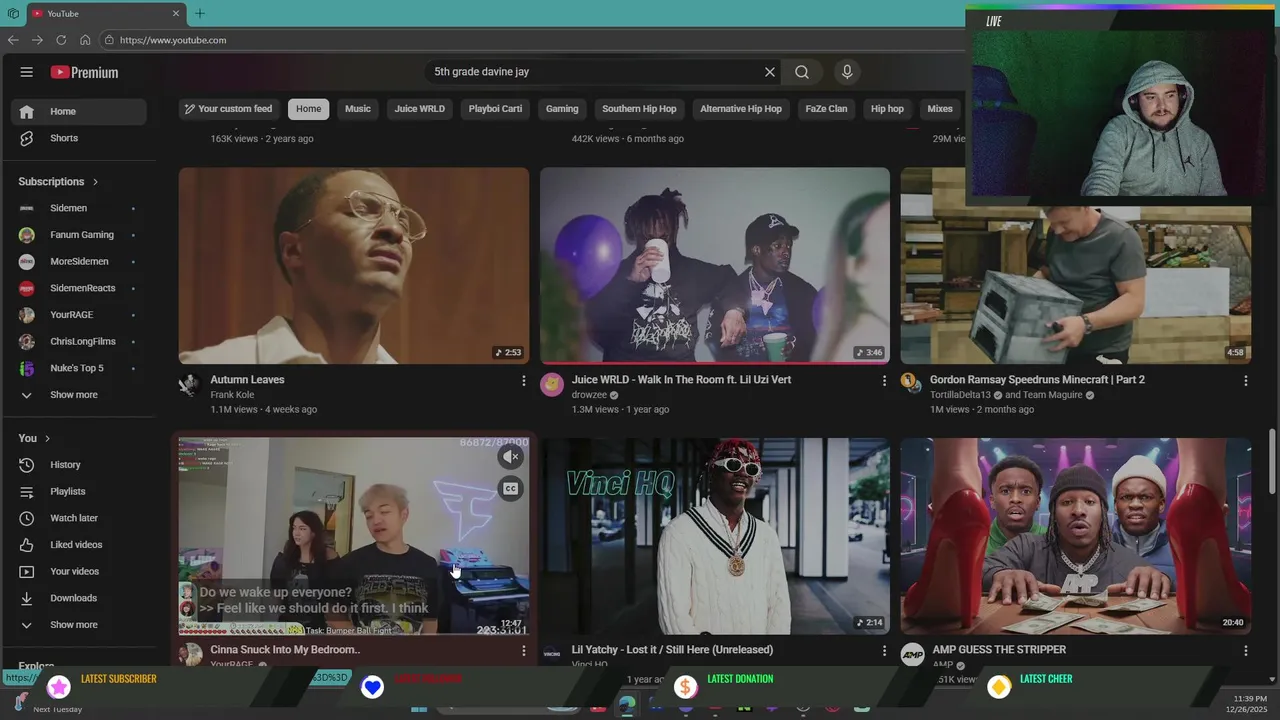1280x720 pixels.
Task: Open Downloads in sidebar
Action: click(x=78, y=598)
